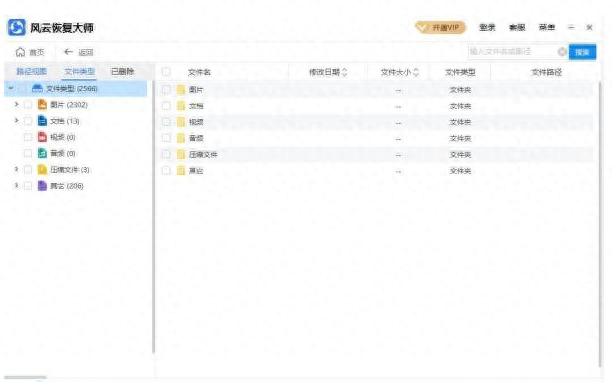Open 客服 customer service
This screenshot has width=613, height=382.
(517, 27)
